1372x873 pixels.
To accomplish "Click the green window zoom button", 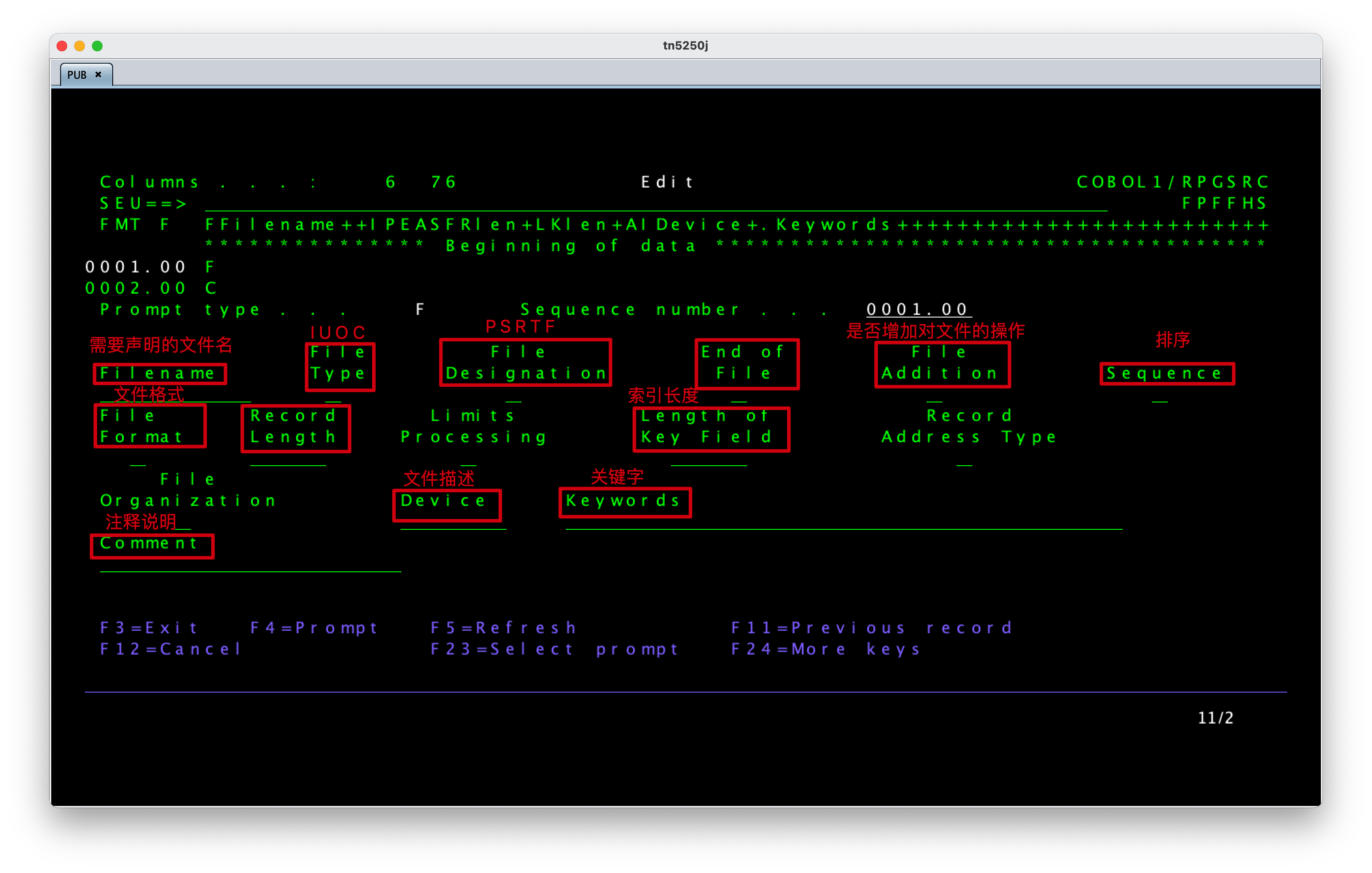I will [97, 46].
